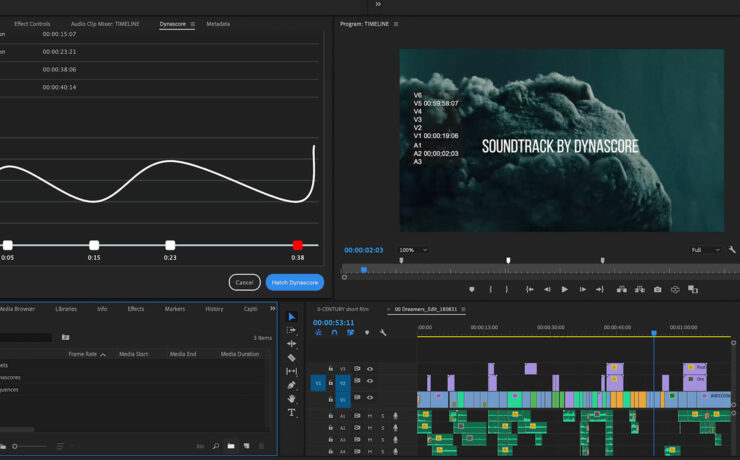Create New Bin in Project panel

231,446
